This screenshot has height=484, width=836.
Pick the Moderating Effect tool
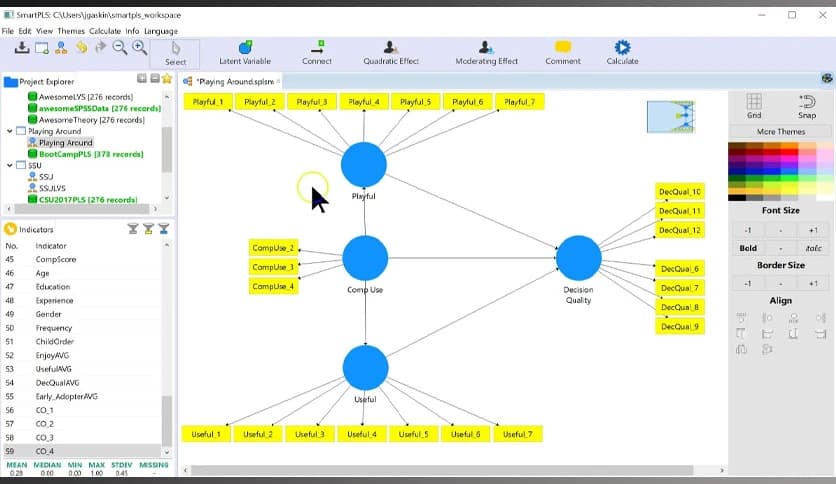pos(486,53)
